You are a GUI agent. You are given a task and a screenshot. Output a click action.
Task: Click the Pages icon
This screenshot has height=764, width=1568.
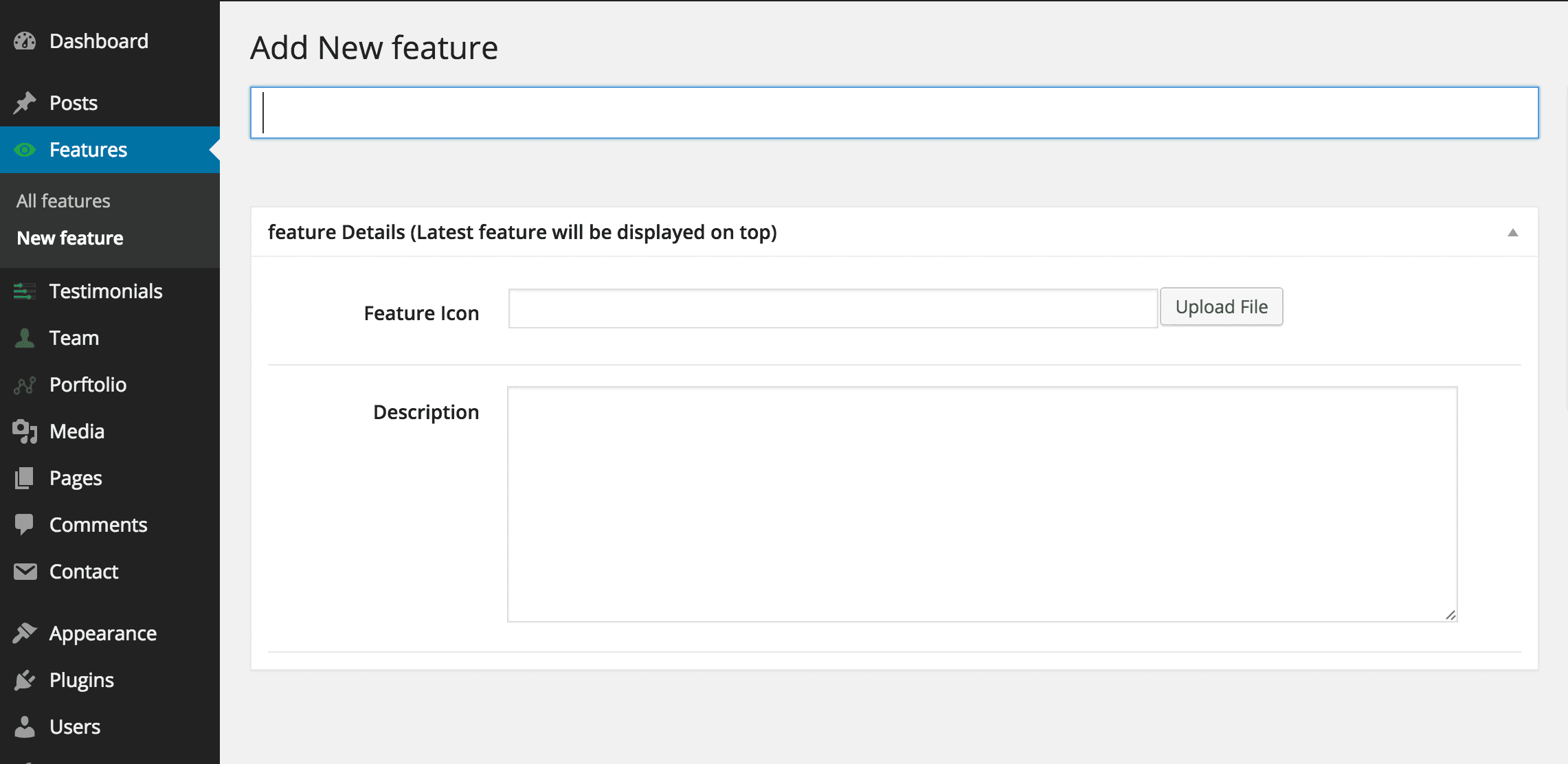pos(25,477)
